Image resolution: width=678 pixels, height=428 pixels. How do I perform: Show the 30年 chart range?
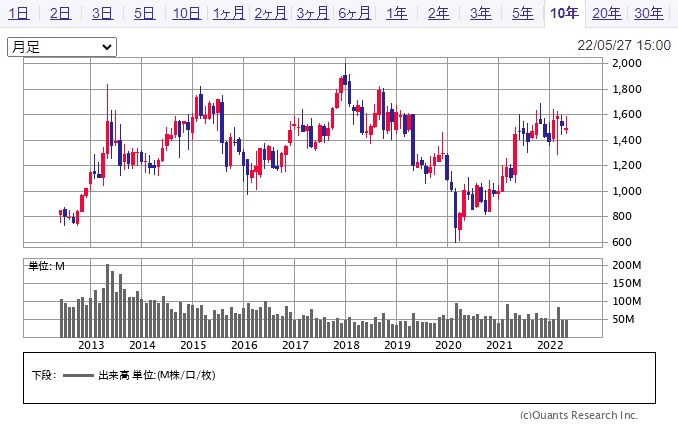(x=649, y=14)
